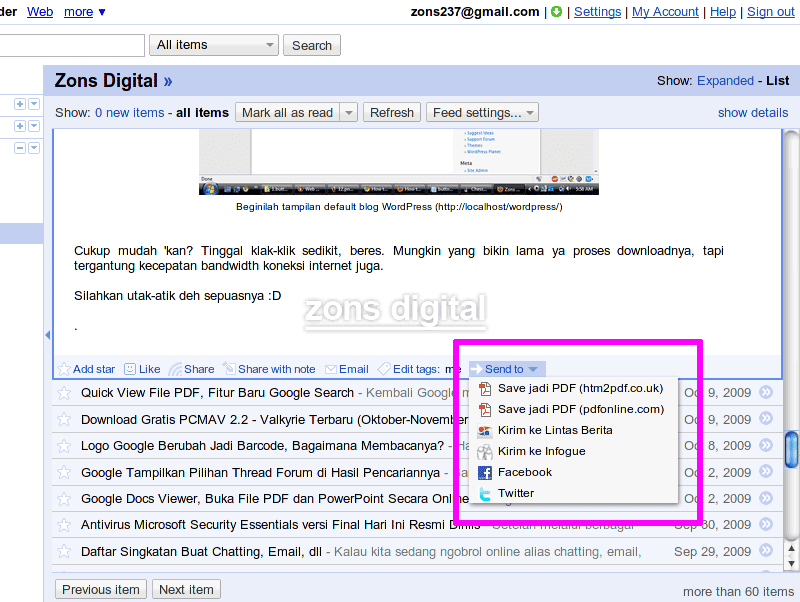
Task: Go to Next item
Action: [x=186, y=589]
